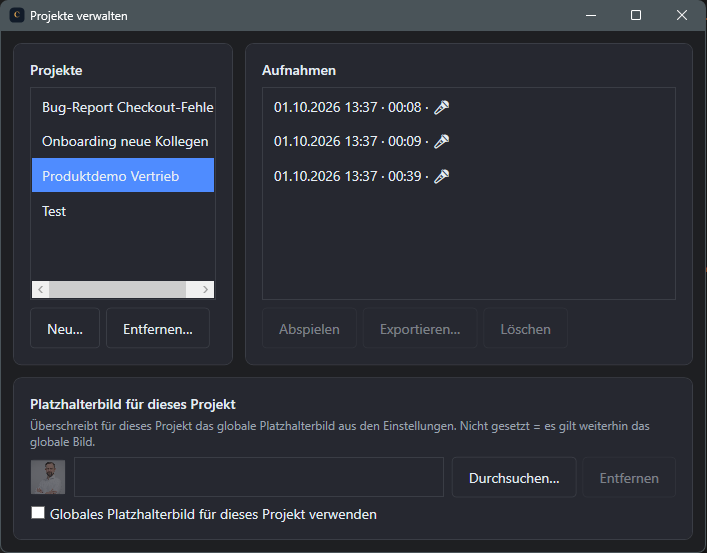This screenshot has width=707, height=553.
Task: Click the placeholder image thumbnail
Action: pyautogui.click(x=48, y=477)
